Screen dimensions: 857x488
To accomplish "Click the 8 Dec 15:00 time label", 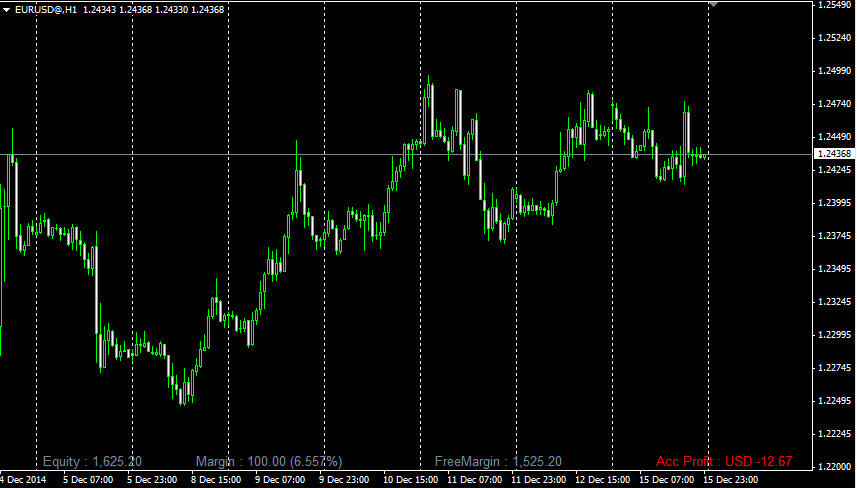I will pos(216,480).
